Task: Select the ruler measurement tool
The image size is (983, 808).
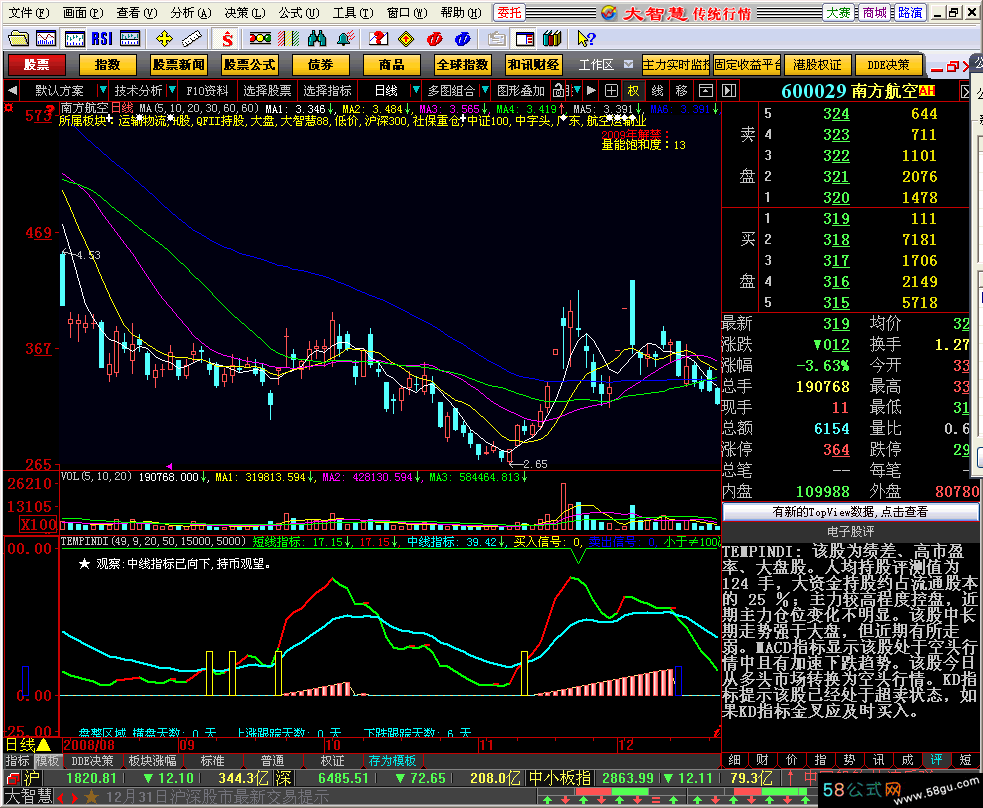Action: [x=192, y=39]
